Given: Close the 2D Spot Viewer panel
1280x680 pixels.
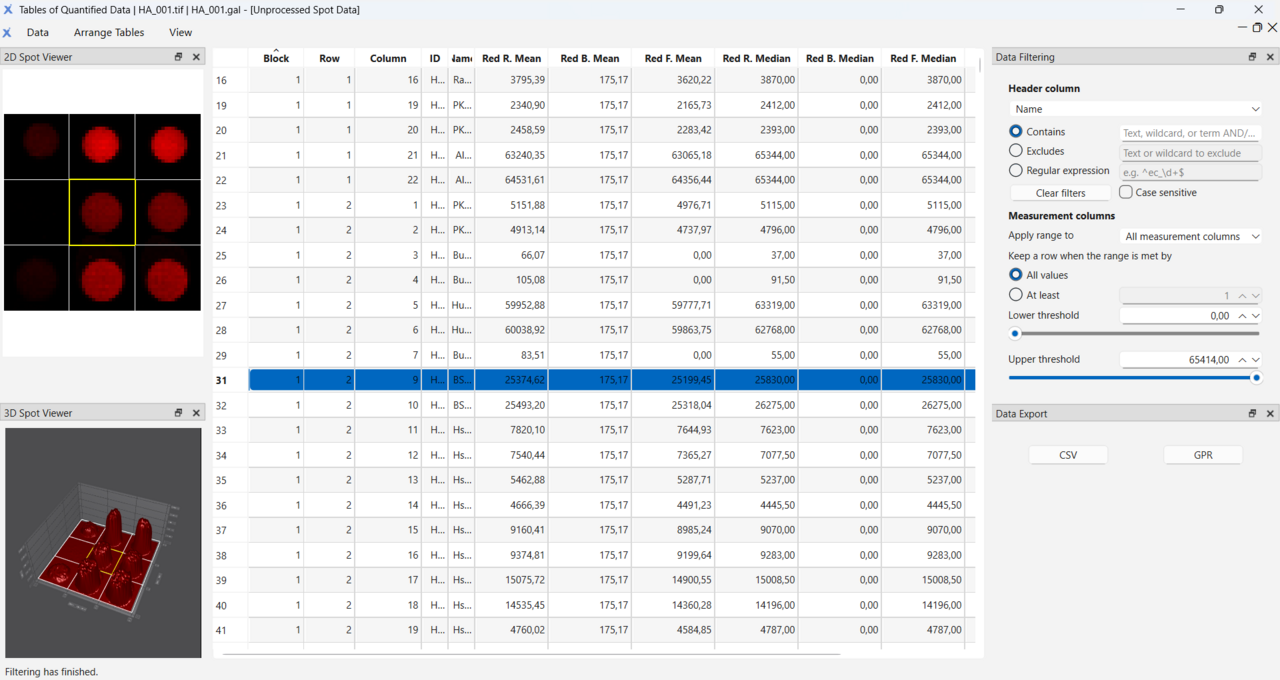Looking at the screenshot, I should pos(196,57).
